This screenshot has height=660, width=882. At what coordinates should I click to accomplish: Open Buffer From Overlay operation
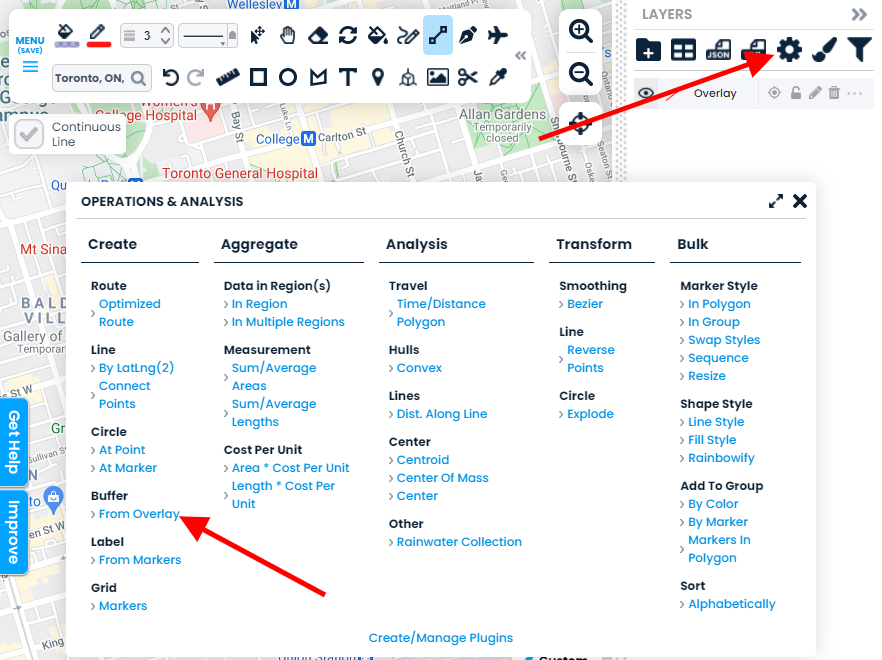click(139, 514)
